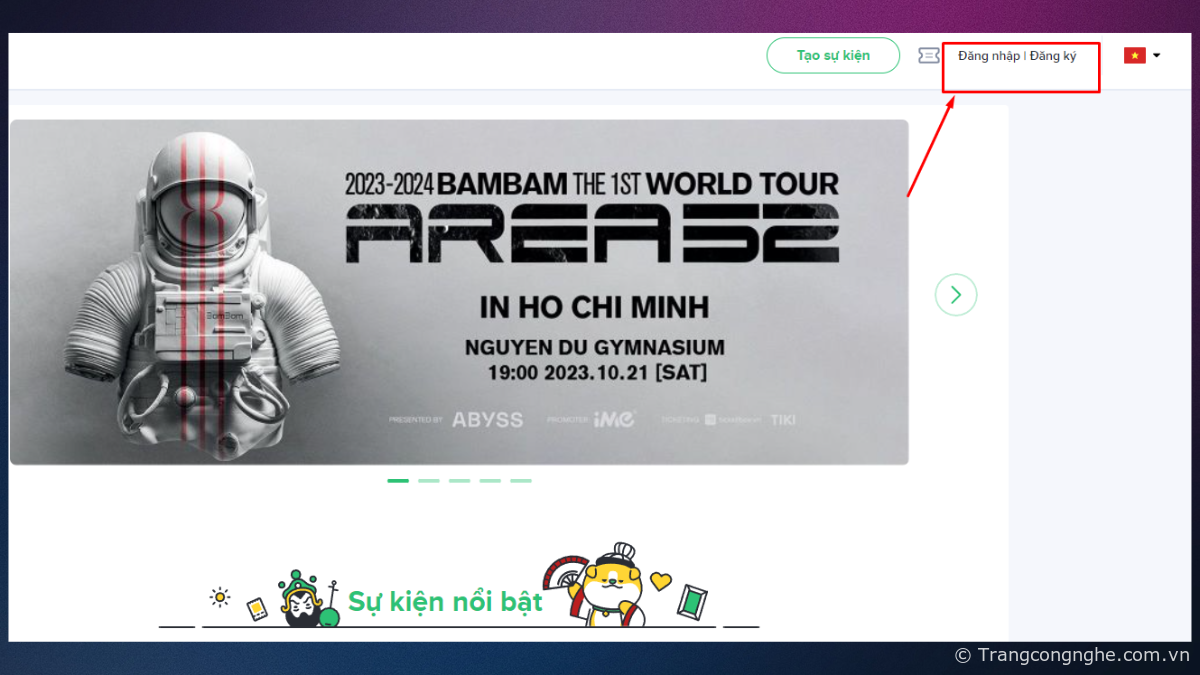1200x675 pixels.
Task: Click the Tạo sự kiện button
Action: pyautogui.click(x=833, y=55)
